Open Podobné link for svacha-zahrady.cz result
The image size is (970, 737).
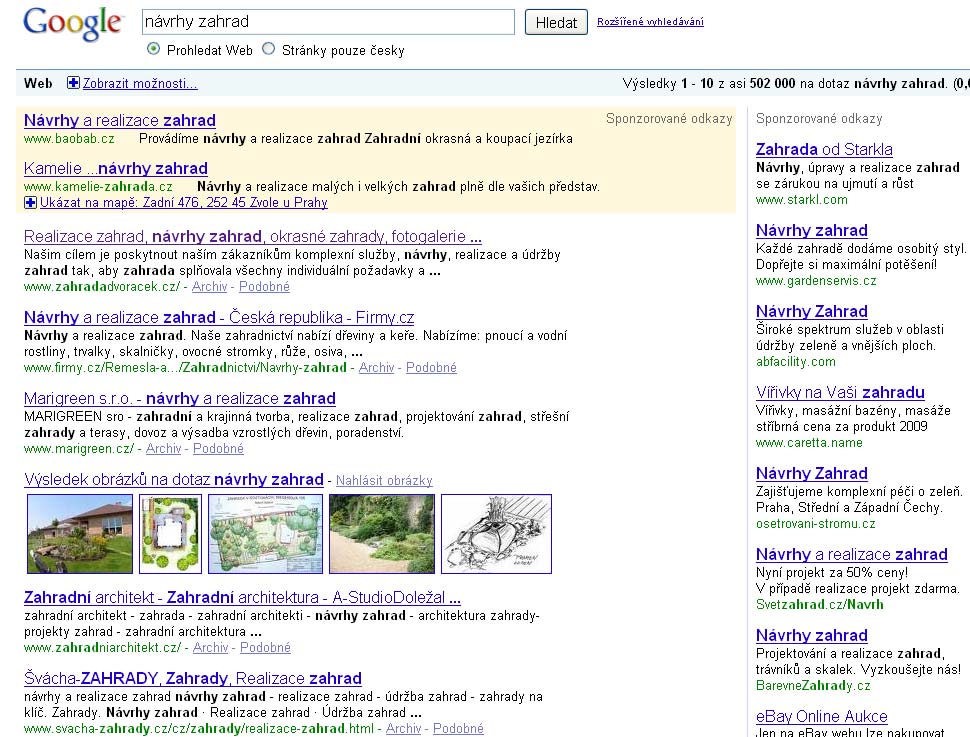458,728
